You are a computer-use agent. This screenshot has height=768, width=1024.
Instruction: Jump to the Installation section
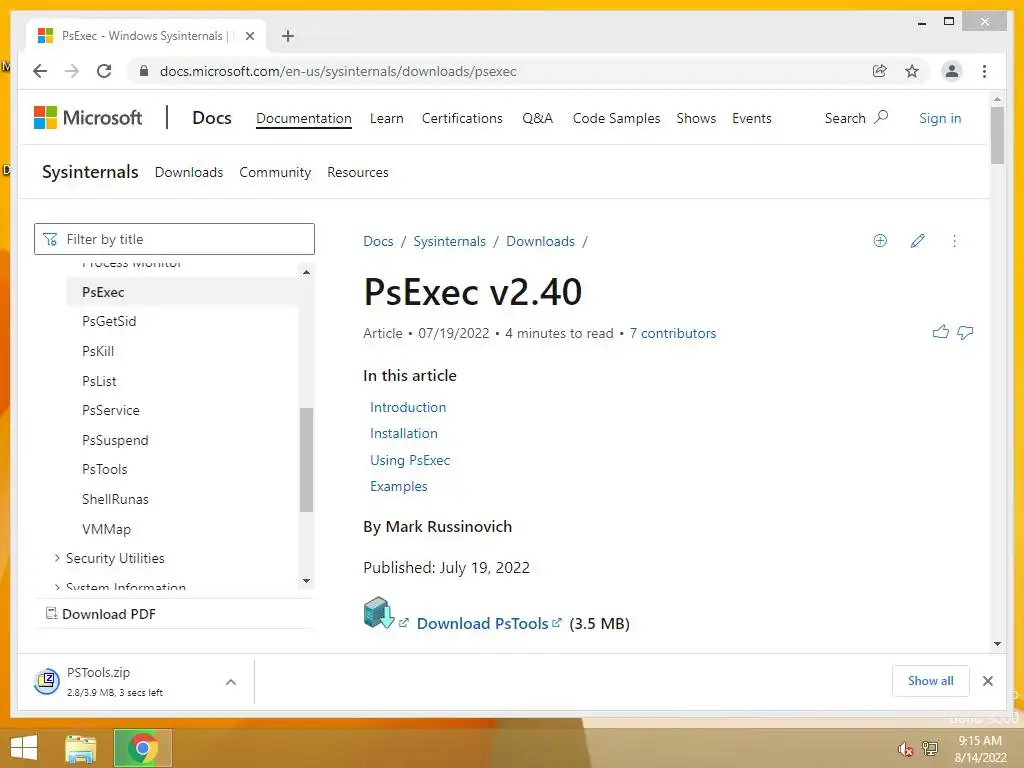(404, 433)
